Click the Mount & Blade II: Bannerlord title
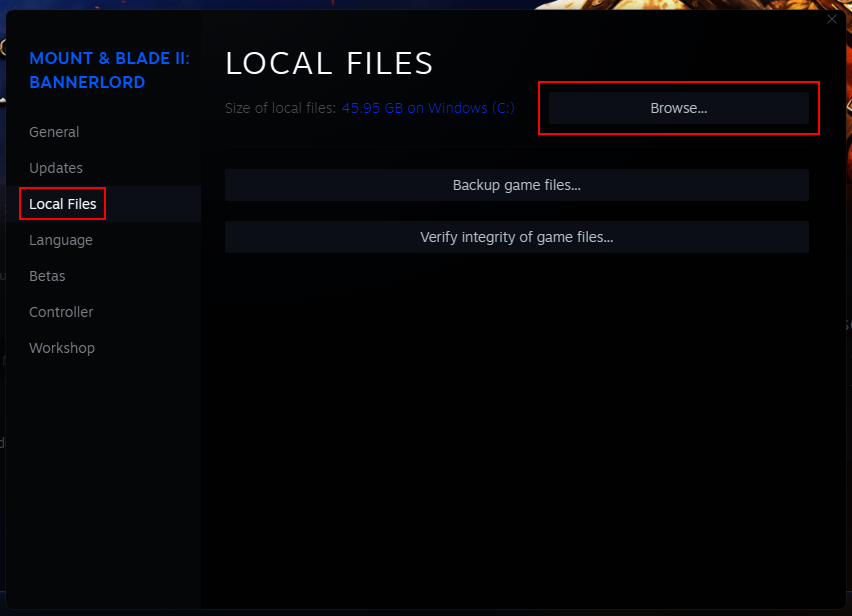Image resolution: width=852 pixels, height=616 pixels. [x=109, y=70]
